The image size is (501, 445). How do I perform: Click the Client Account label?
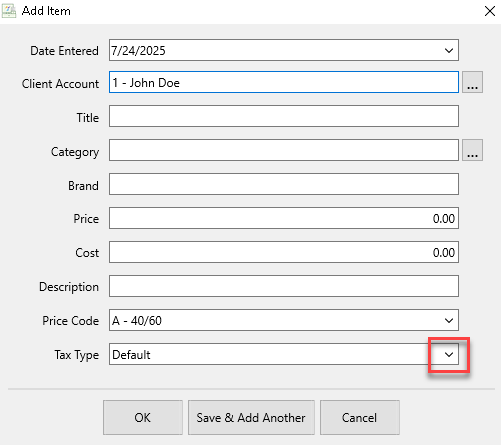click(60, 84)
